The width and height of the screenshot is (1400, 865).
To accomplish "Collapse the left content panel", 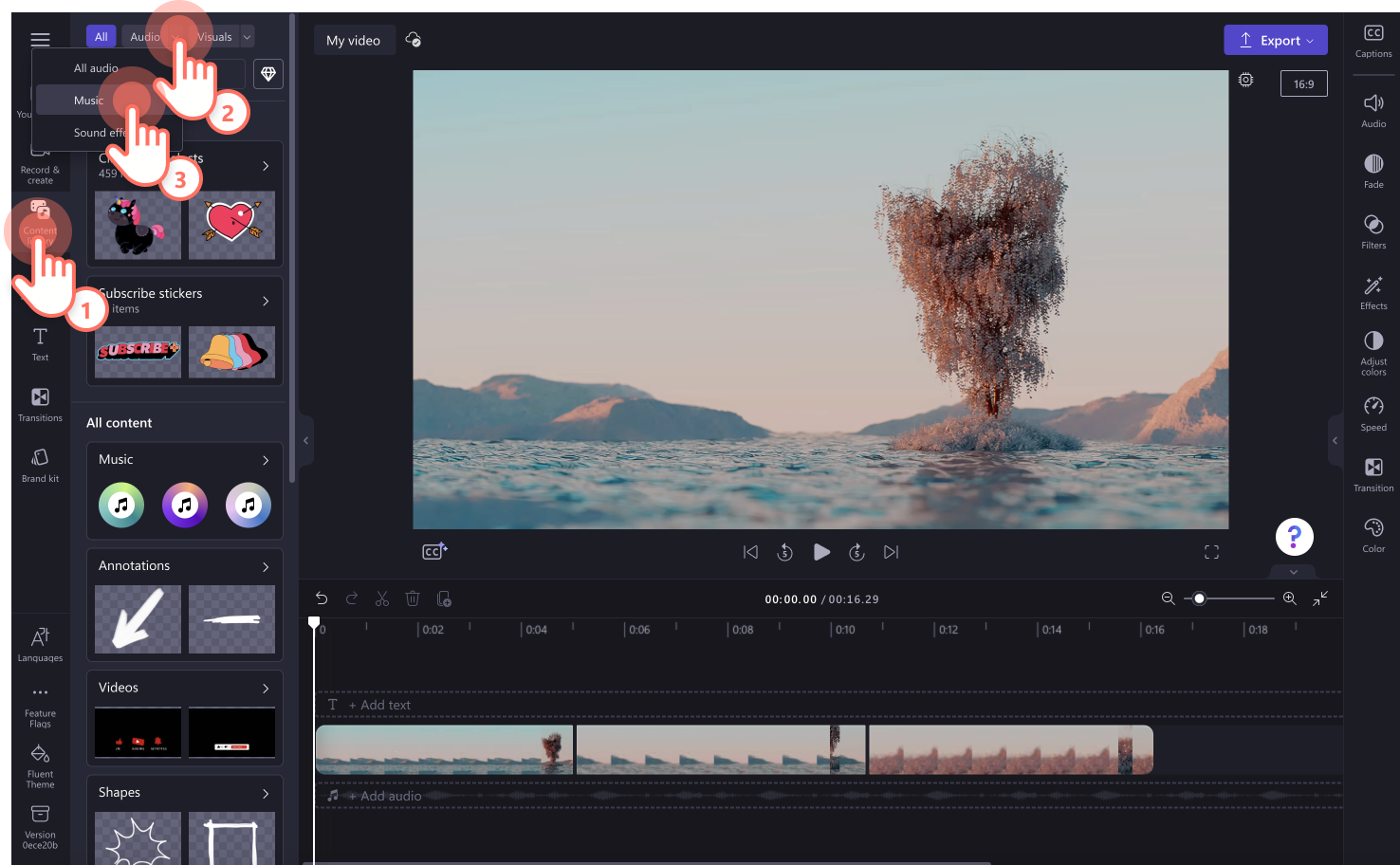I will pos(306,440).
